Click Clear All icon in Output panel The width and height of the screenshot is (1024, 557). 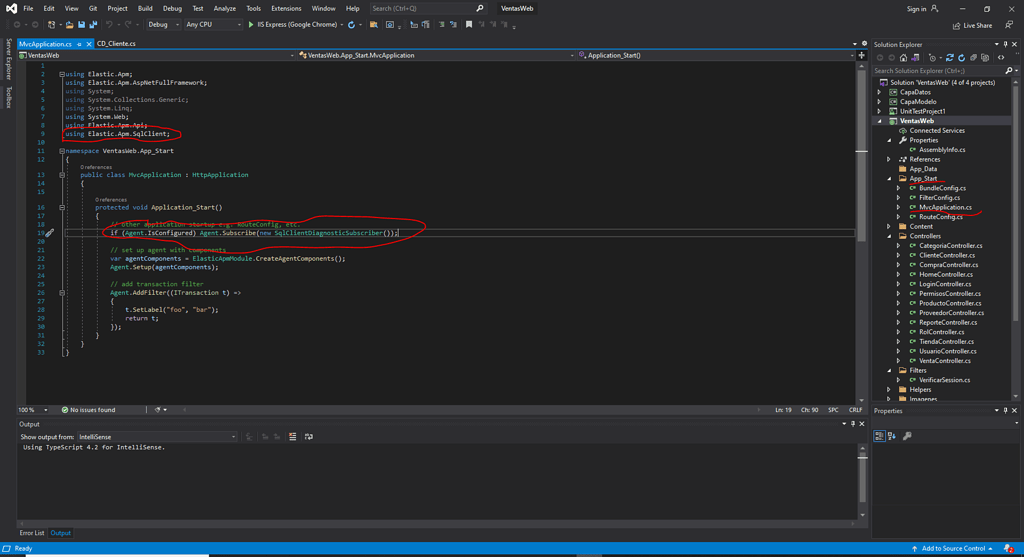[x=293, y=437]
